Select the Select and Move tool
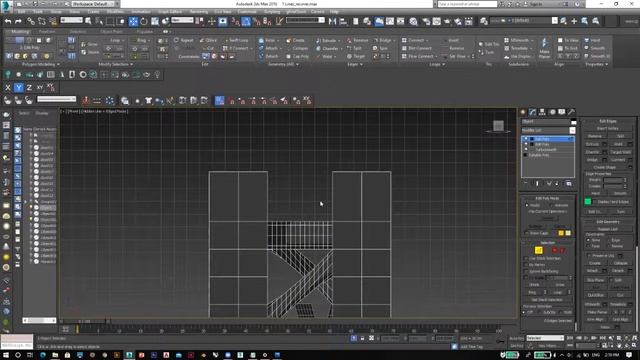The height and width of the screenshot is (360, 640). pyautogui.click(x=133, y=21)
